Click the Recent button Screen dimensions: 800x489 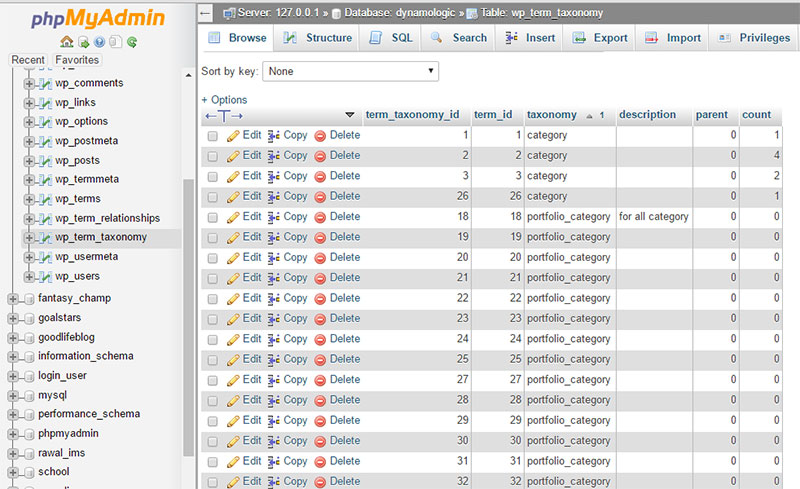[x=28, y=60]
